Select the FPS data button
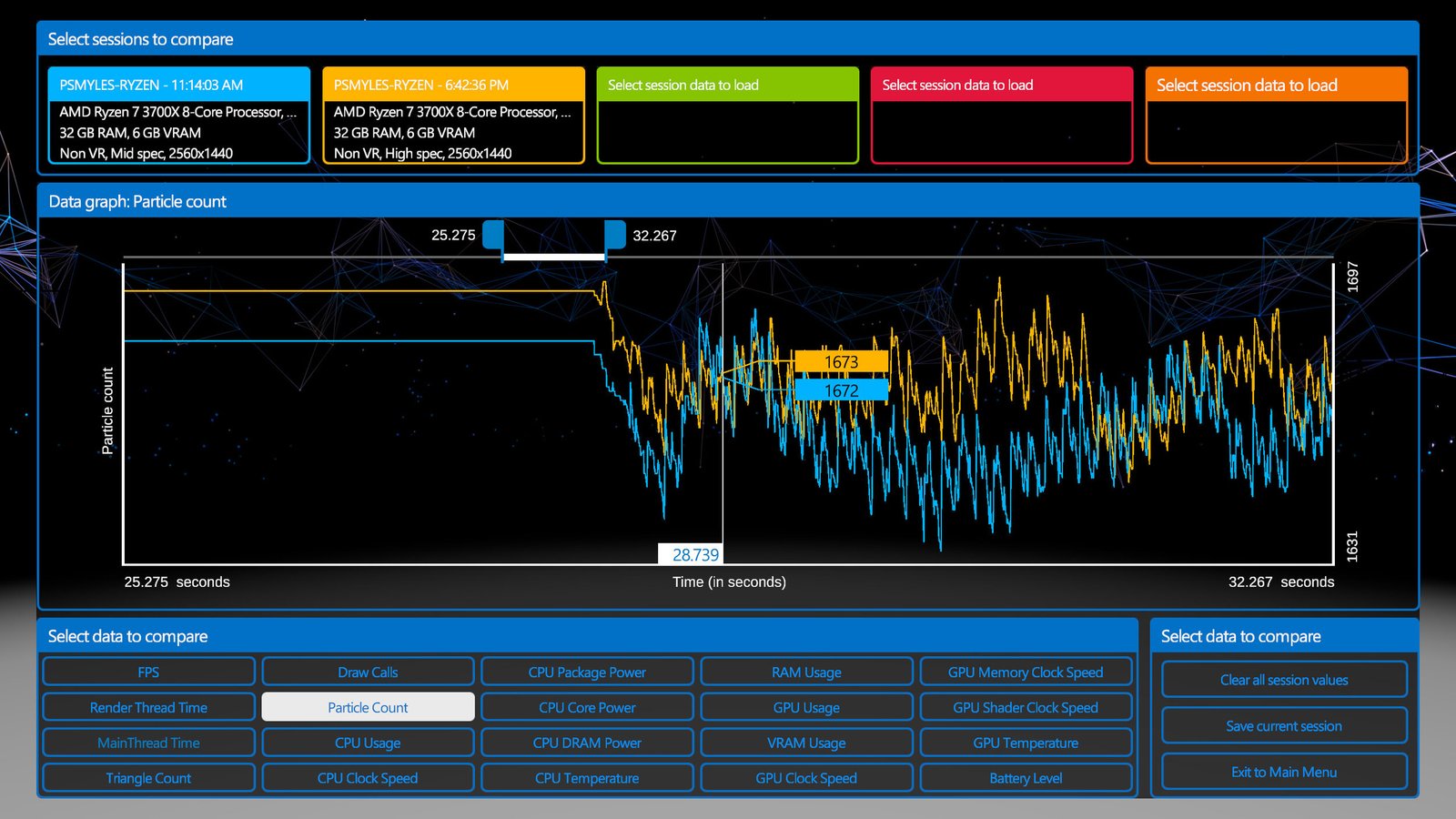Screen dimensions: 1456x819 click(x=148, y=672)
